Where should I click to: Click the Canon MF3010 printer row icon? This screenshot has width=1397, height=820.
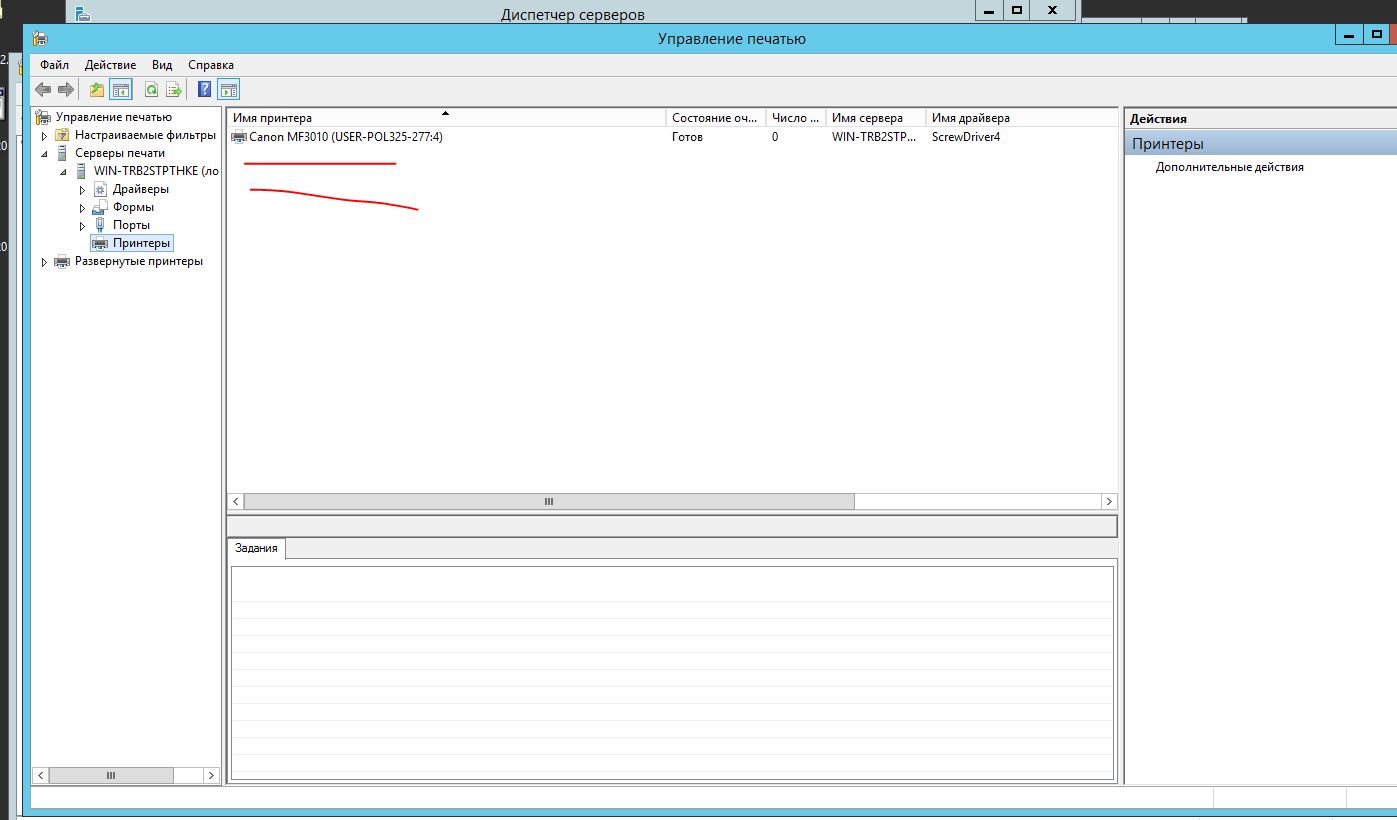coord(239,137)
